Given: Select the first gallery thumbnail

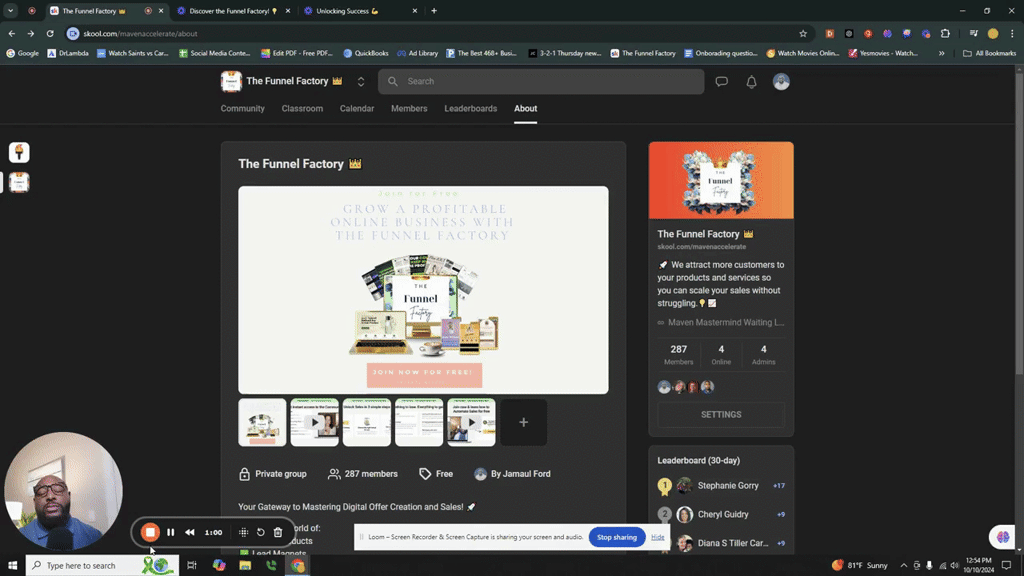Looking at the screenshot, I should (x=262, y=423).
